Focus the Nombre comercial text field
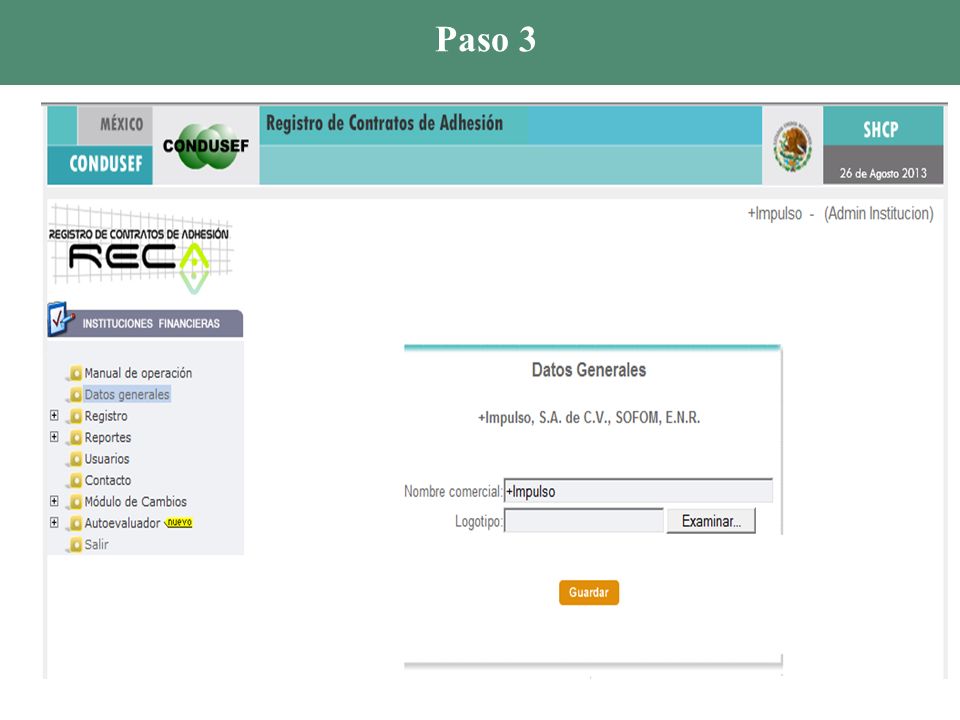 [x=638, y=491]
